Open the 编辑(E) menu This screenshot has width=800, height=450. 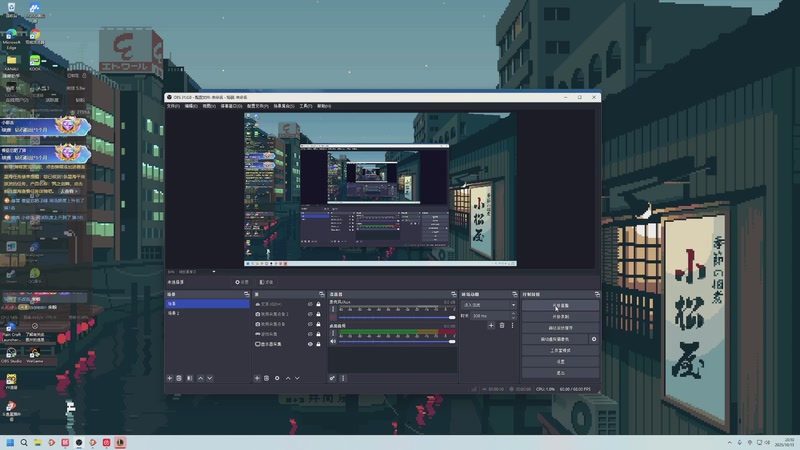[191, 106]
